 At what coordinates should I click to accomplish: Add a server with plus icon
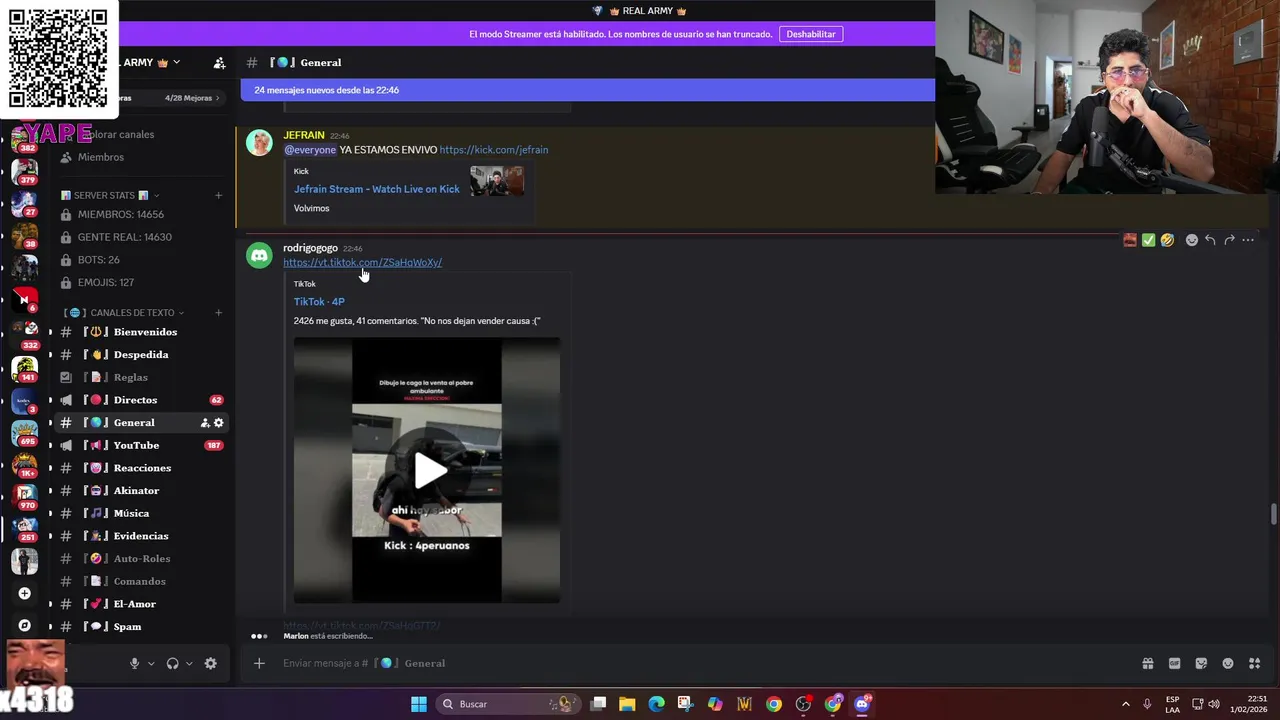pos(25,593)
